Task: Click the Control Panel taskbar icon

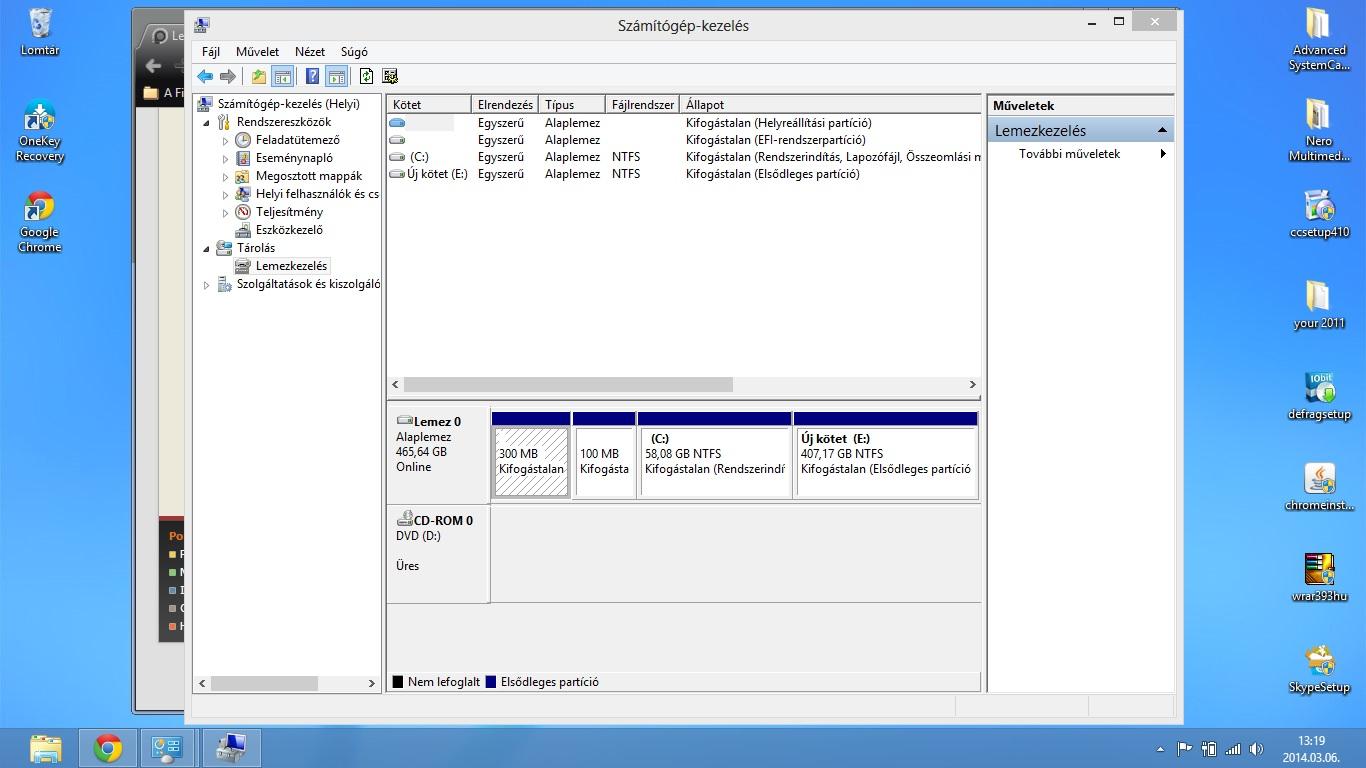Action: [x=167, y=748]
